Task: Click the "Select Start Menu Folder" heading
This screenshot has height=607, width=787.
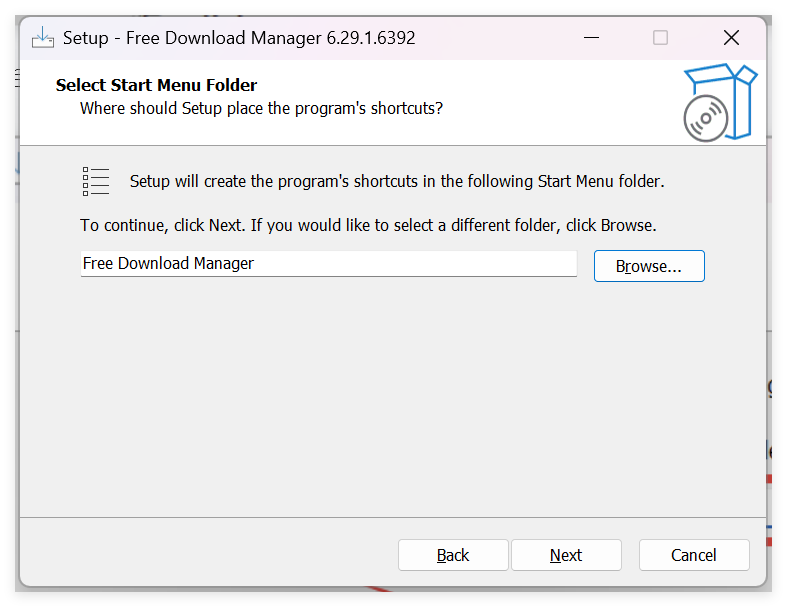Action: (156, 86)
